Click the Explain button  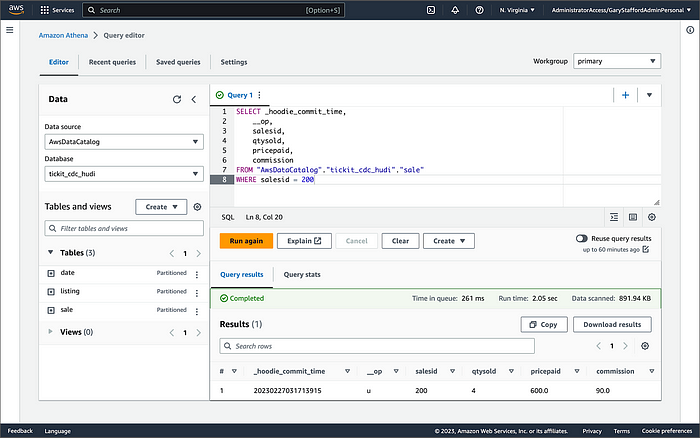point(304,241)
